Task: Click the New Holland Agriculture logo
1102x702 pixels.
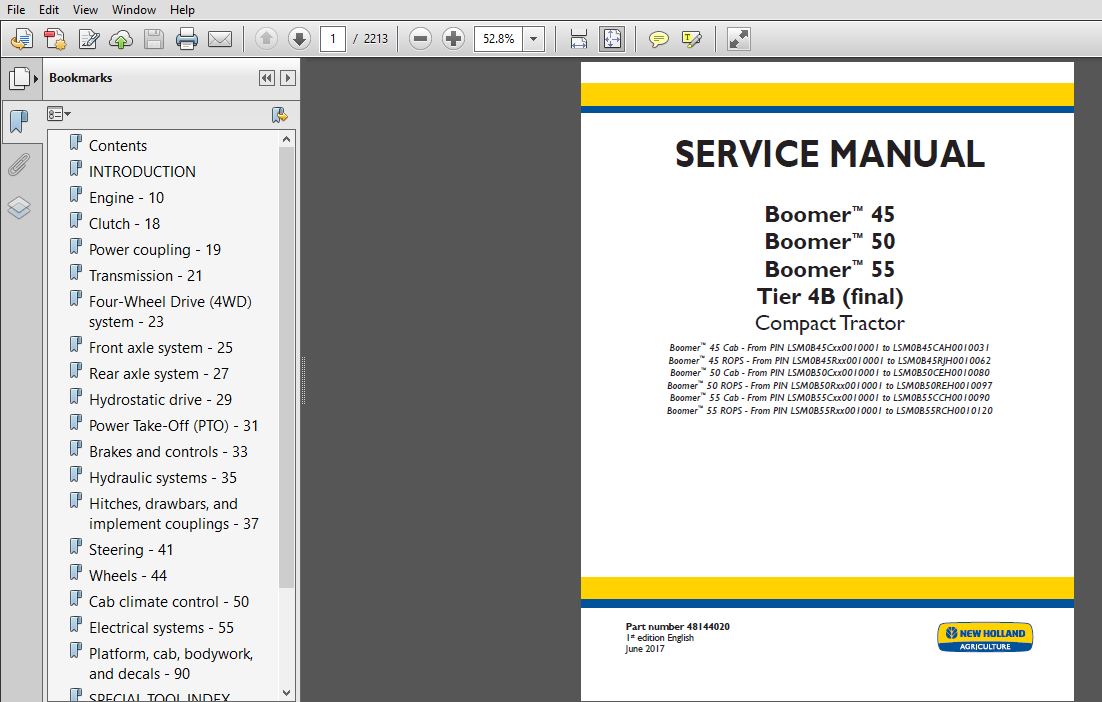Action: 985,637
